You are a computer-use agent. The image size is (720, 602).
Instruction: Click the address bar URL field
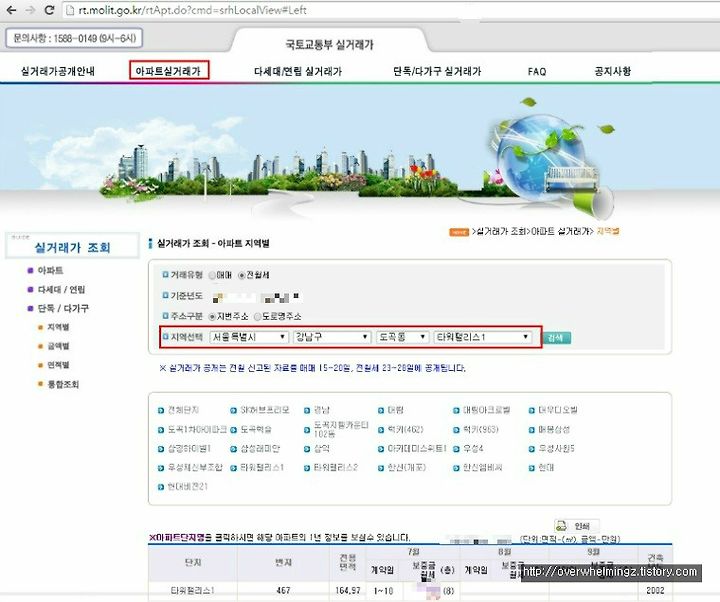click(390, 10)
